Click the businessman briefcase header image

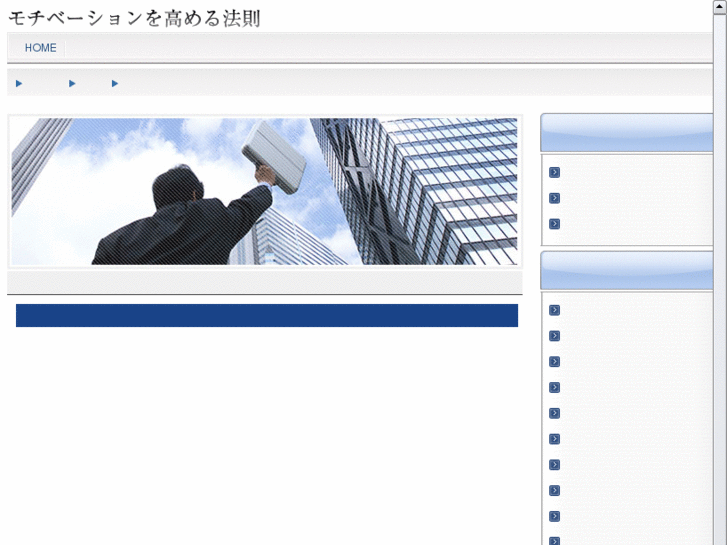(x=265, y=192)
